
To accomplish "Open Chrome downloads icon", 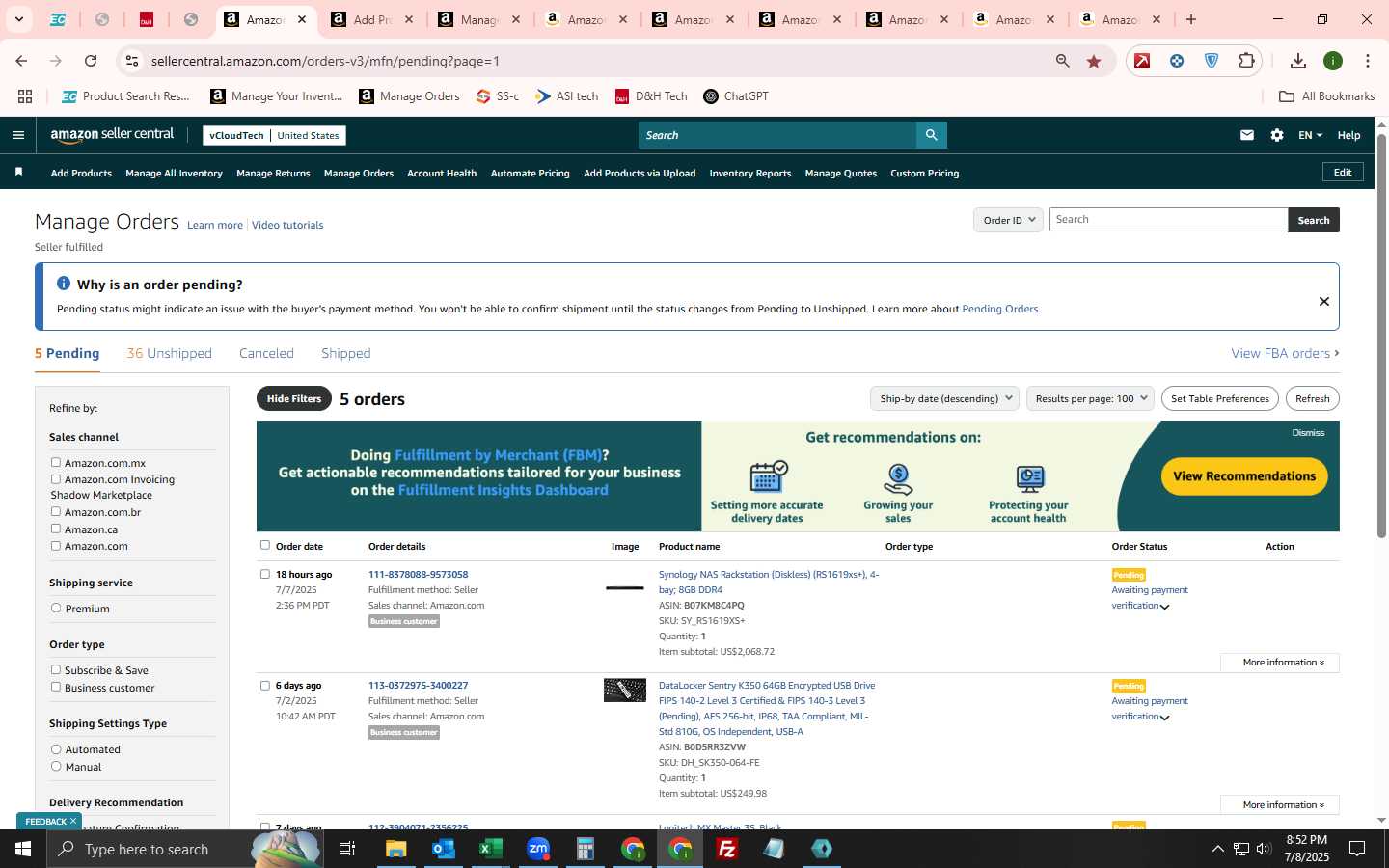I will [x=1298, y=61].
